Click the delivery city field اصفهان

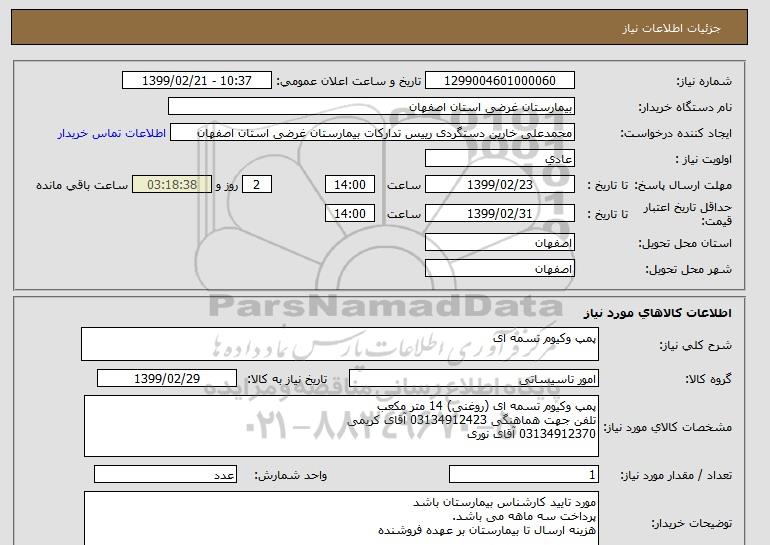click(x=499, y=269)
